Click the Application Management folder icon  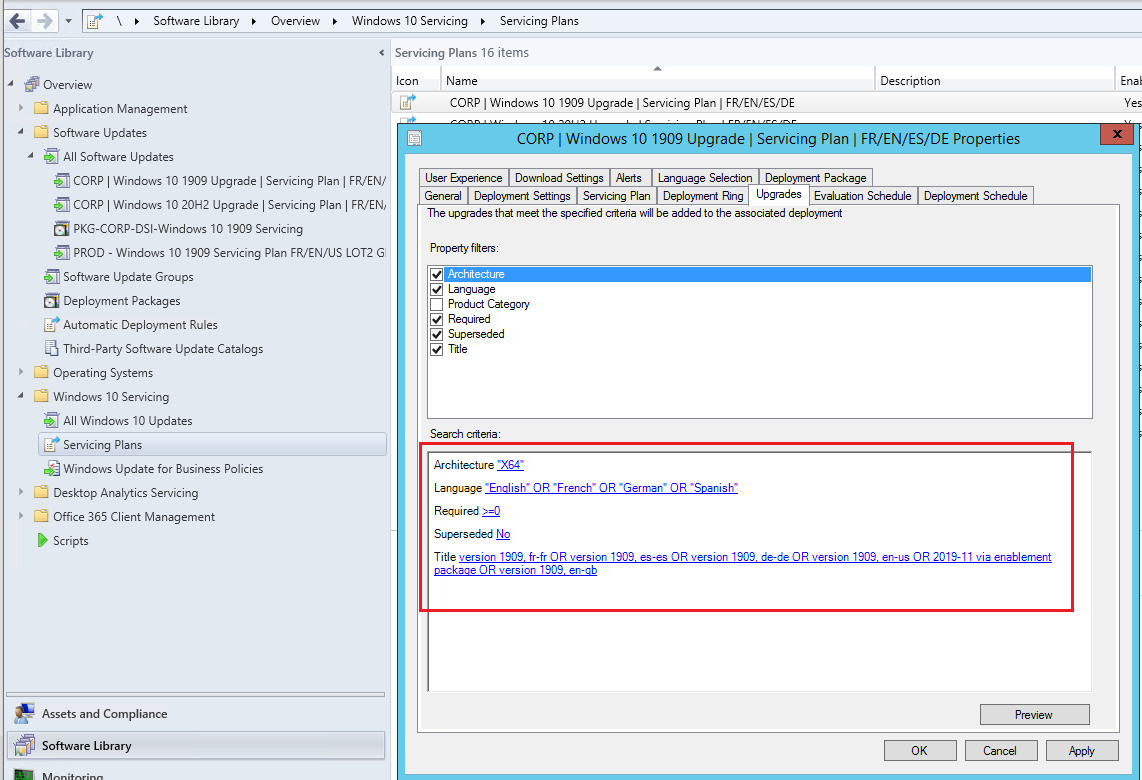pyautogui.click(x=42, y=109)
